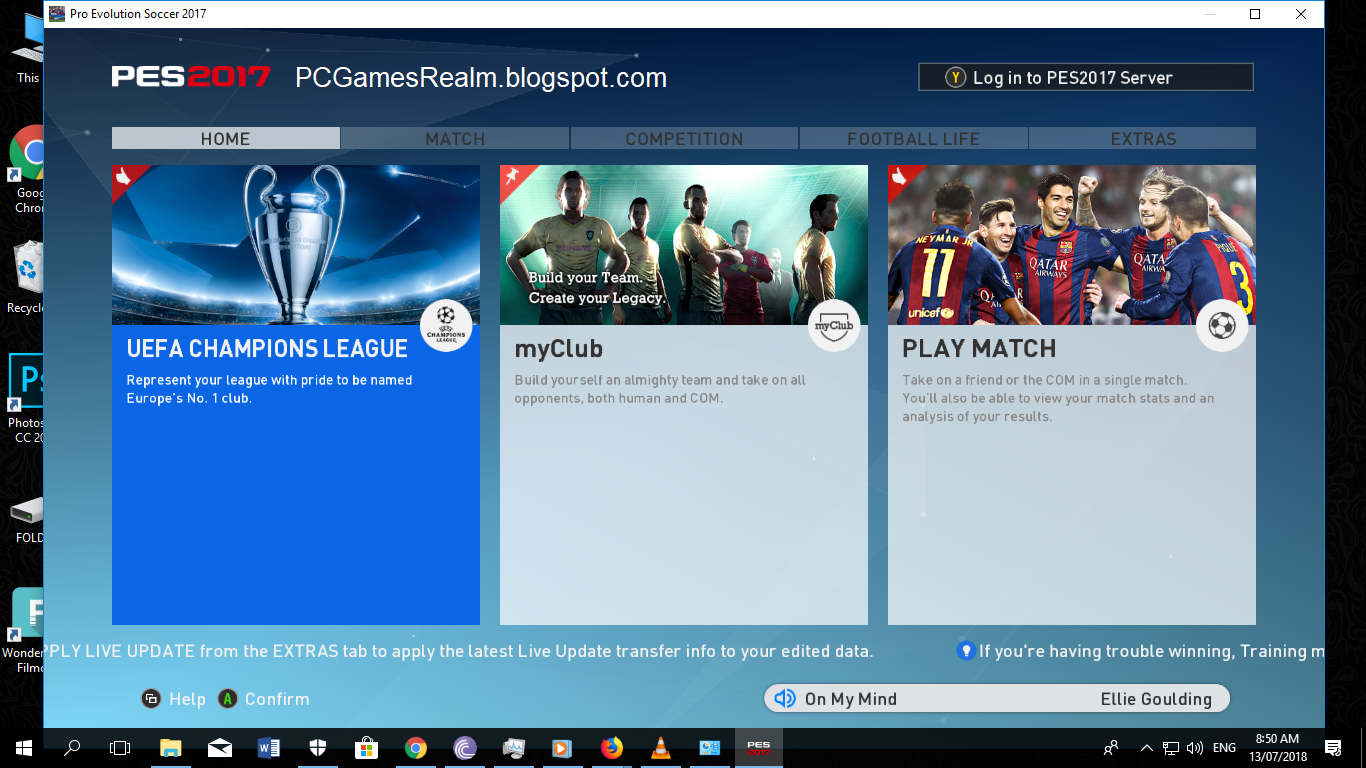1366x768 pixels.
Task: Click the On My Mind song title
Action: coord(850,699)
